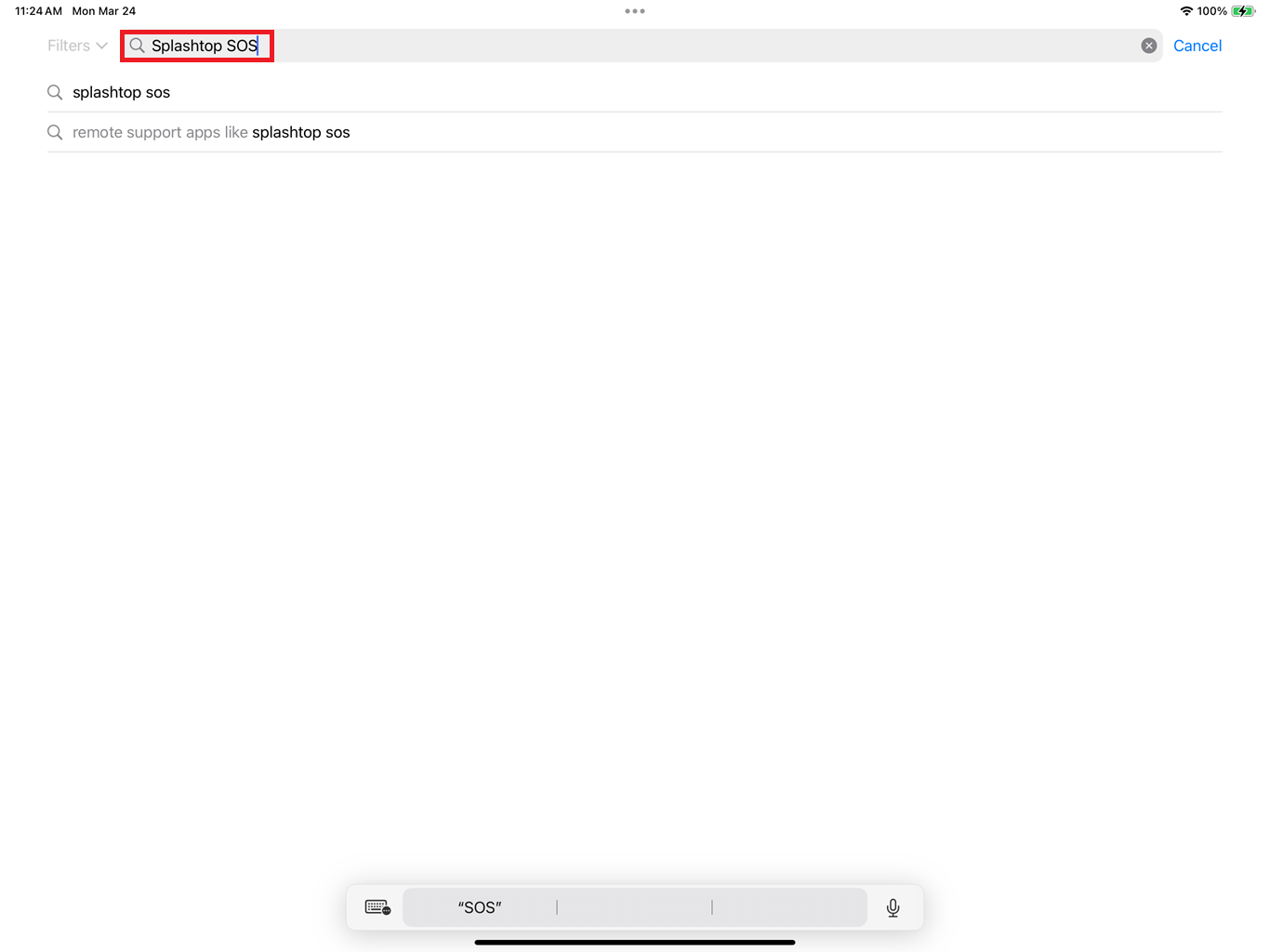Choose "remote support apps like splashtop sos" suggestion
This screenshot has width=1270, height=952.
tap(634, 132)
